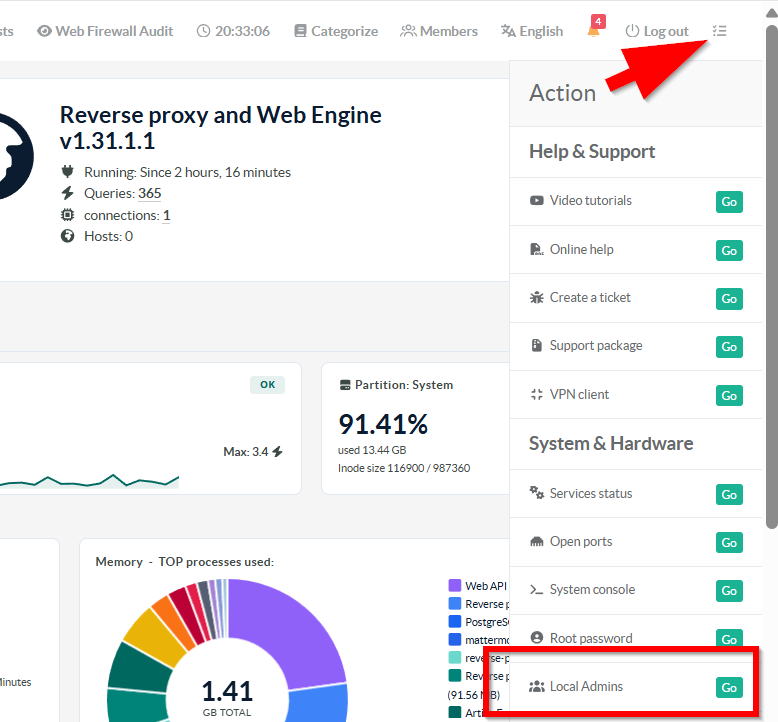Click Go button for Support package
The width and height of the screenshot is (778, 722).
pos(729,347)
